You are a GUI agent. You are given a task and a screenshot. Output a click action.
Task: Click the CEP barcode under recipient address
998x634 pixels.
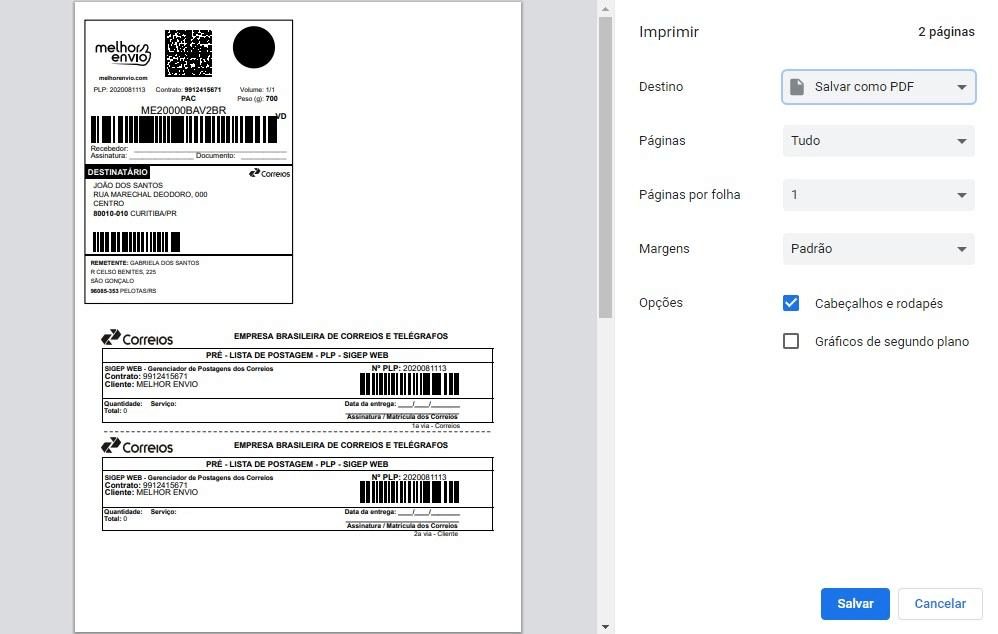(136, 242)
